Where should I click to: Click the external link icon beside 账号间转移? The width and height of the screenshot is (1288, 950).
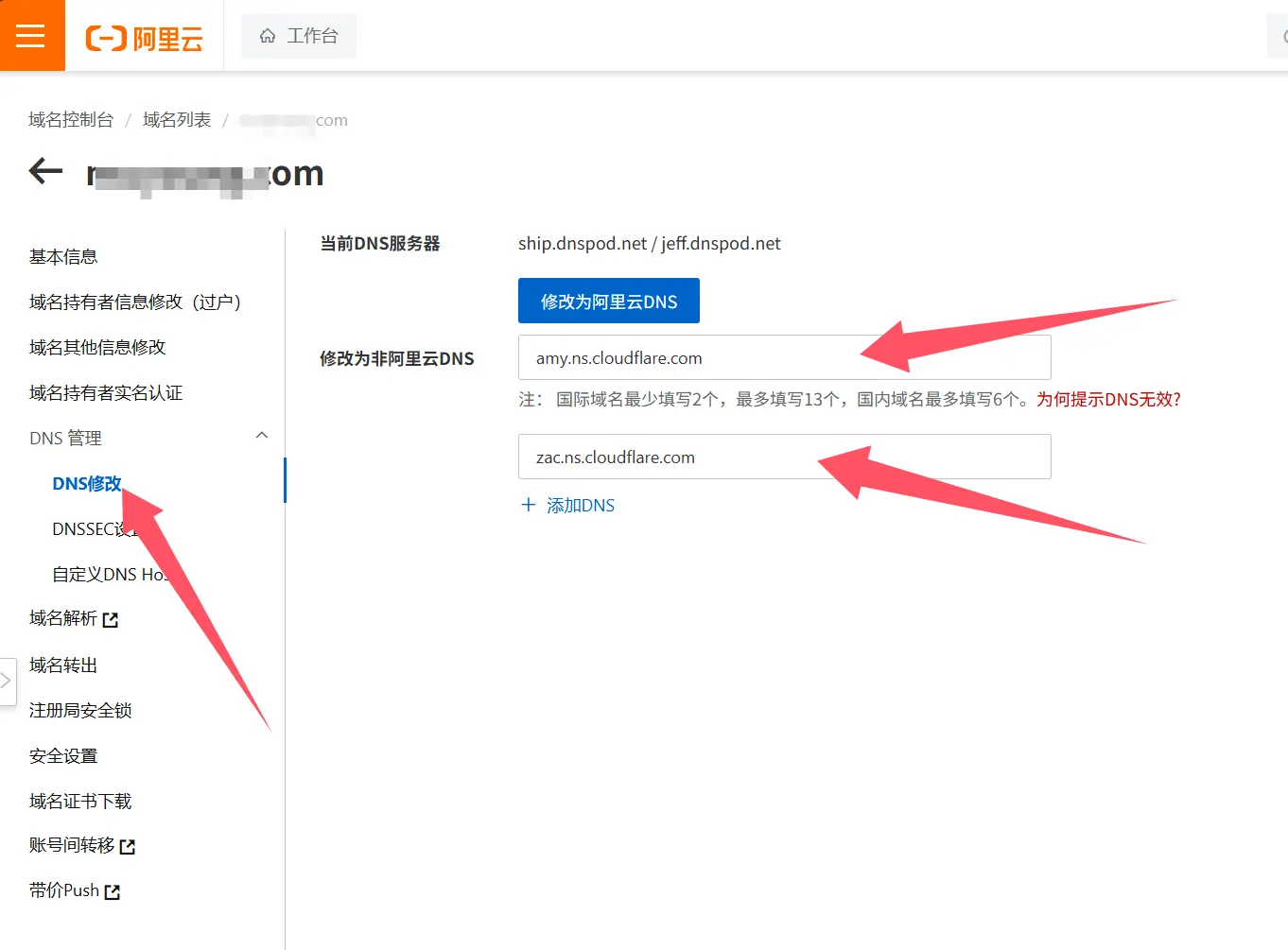(x=128, y=847)
